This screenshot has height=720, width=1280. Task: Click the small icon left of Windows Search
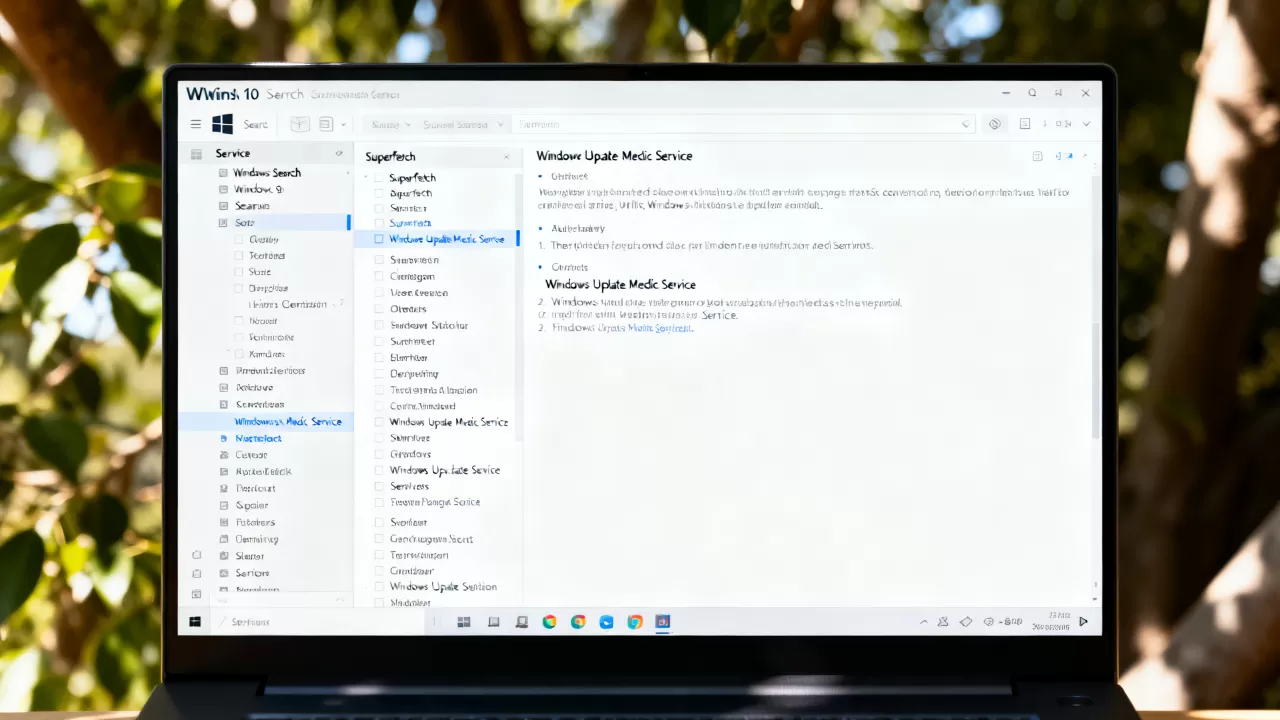pyautogui.click(x=223, y=173)
